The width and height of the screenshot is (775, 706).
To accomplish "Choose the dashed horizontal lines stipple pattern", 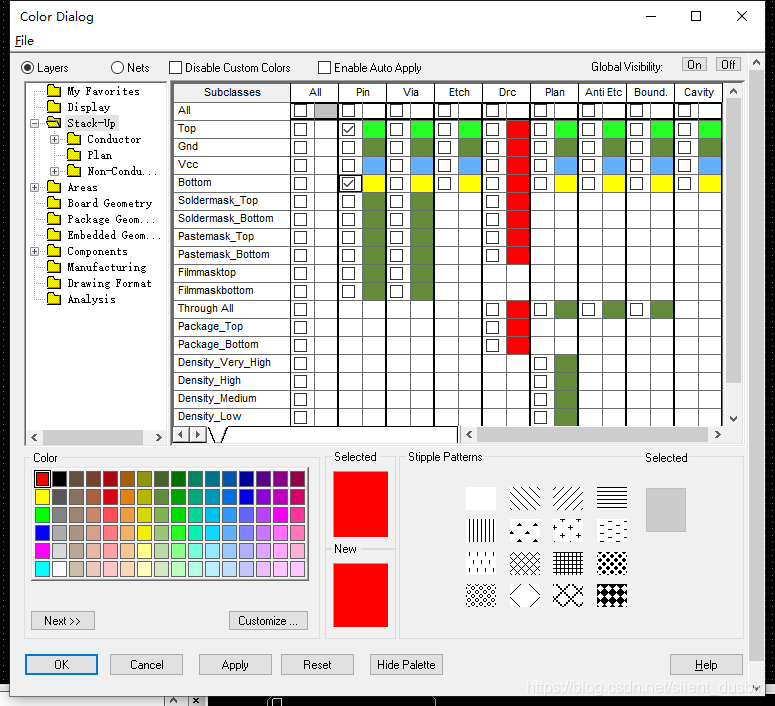I will click(612, 530).
